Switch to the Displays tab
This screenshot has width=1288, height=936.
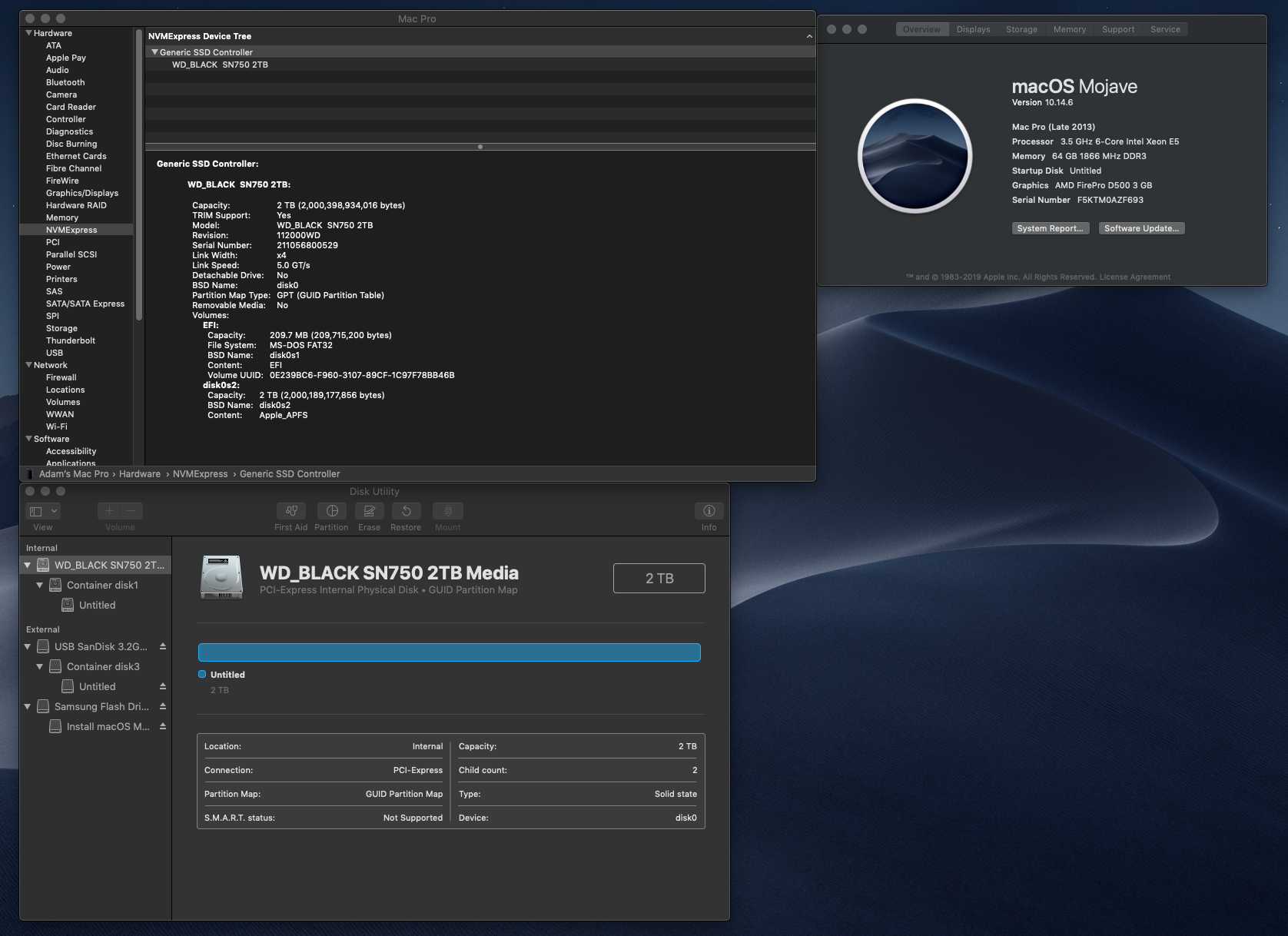click(x=973, y=29)
